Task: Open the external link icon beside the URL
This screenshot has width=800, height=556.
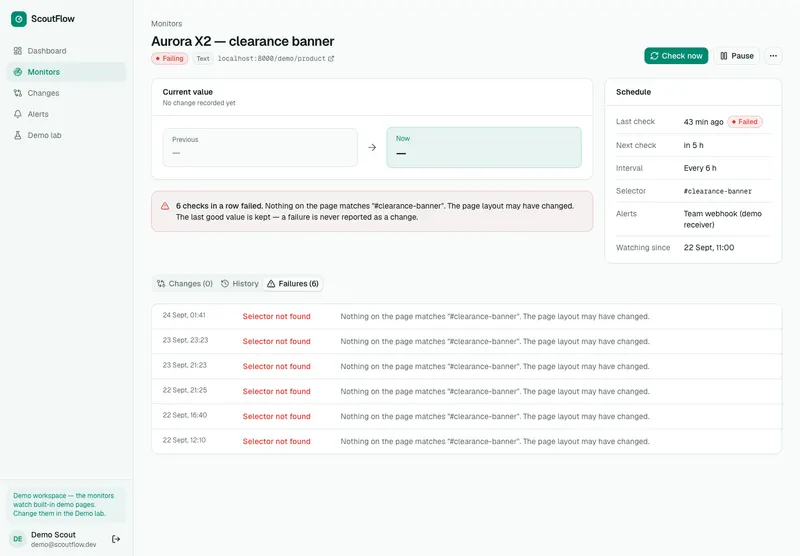Action: [x=331, y=59]
